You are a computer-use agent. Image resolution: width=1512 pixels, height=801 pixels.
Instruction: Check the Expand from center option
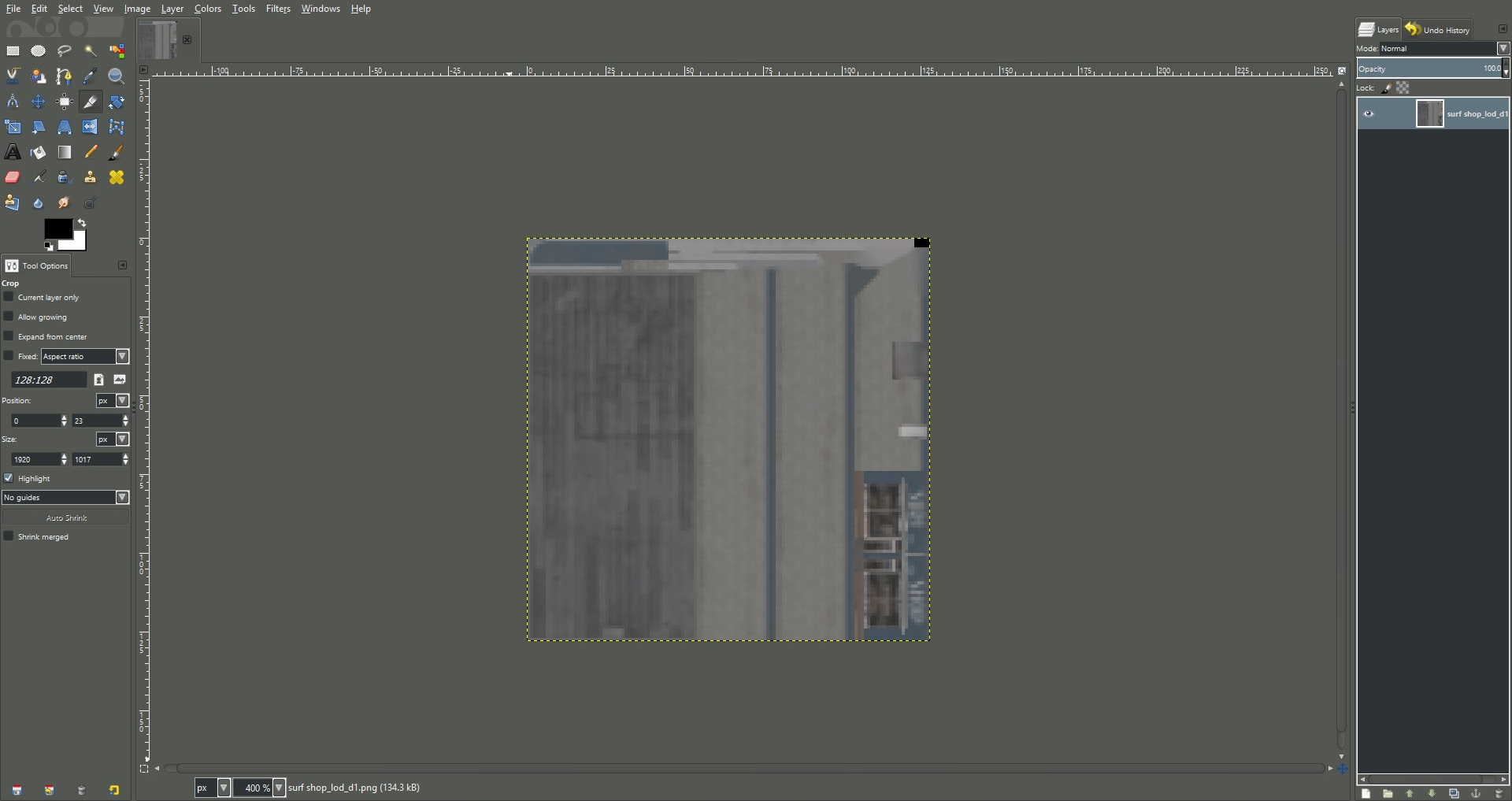coord(9,336)
